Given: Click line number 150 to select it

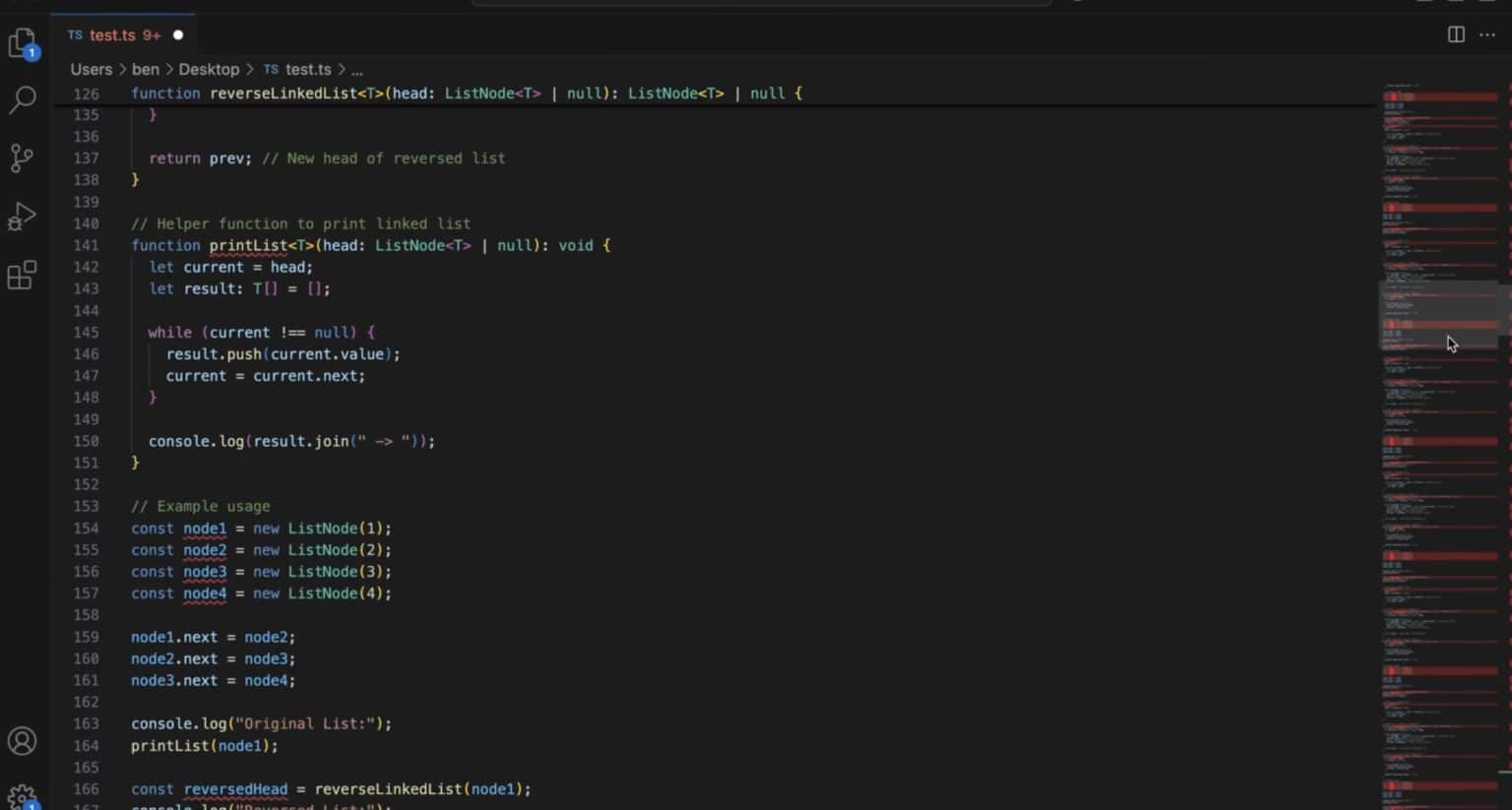Looking at the screenshot, I should [x=86, y=441].
